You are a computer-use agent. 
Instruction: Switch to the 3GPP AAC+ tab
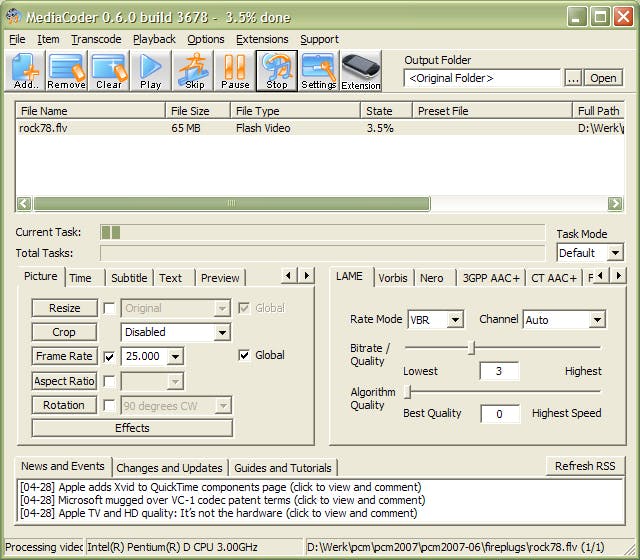[491, 278]
